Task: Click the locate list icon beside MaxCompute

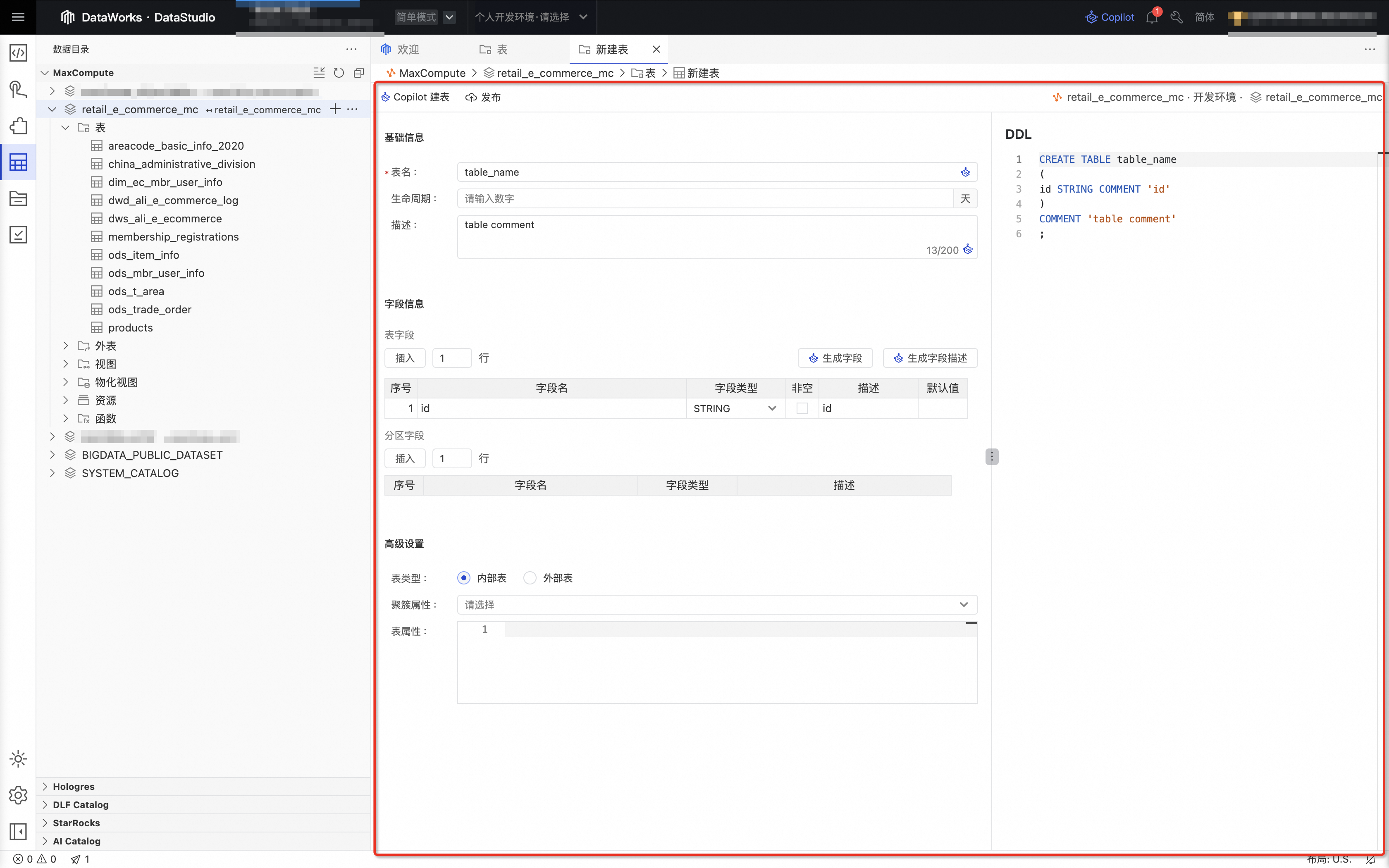Action: [319, 73]
